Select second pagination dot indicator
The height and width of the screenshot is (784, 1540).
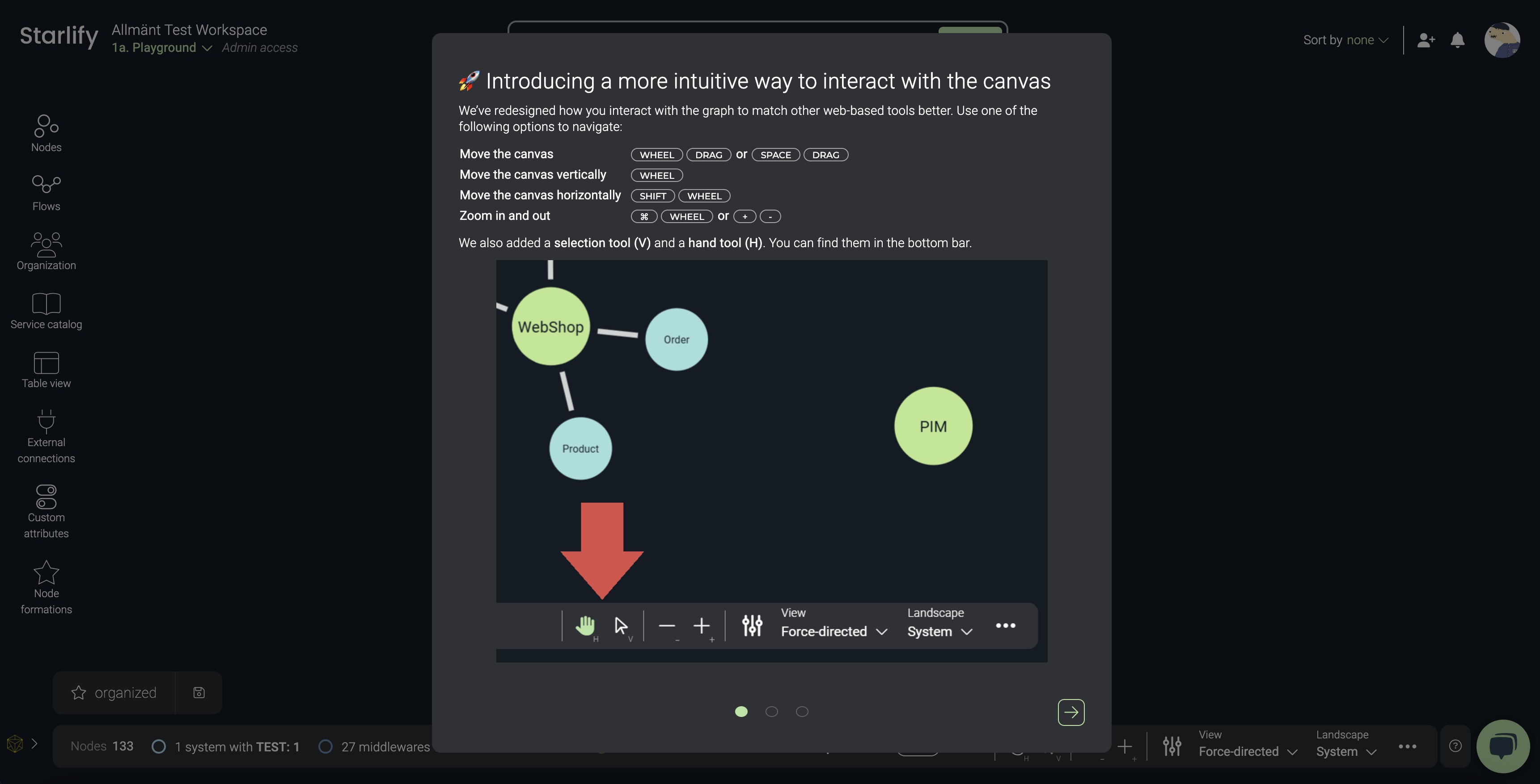[x=771, y=712]
